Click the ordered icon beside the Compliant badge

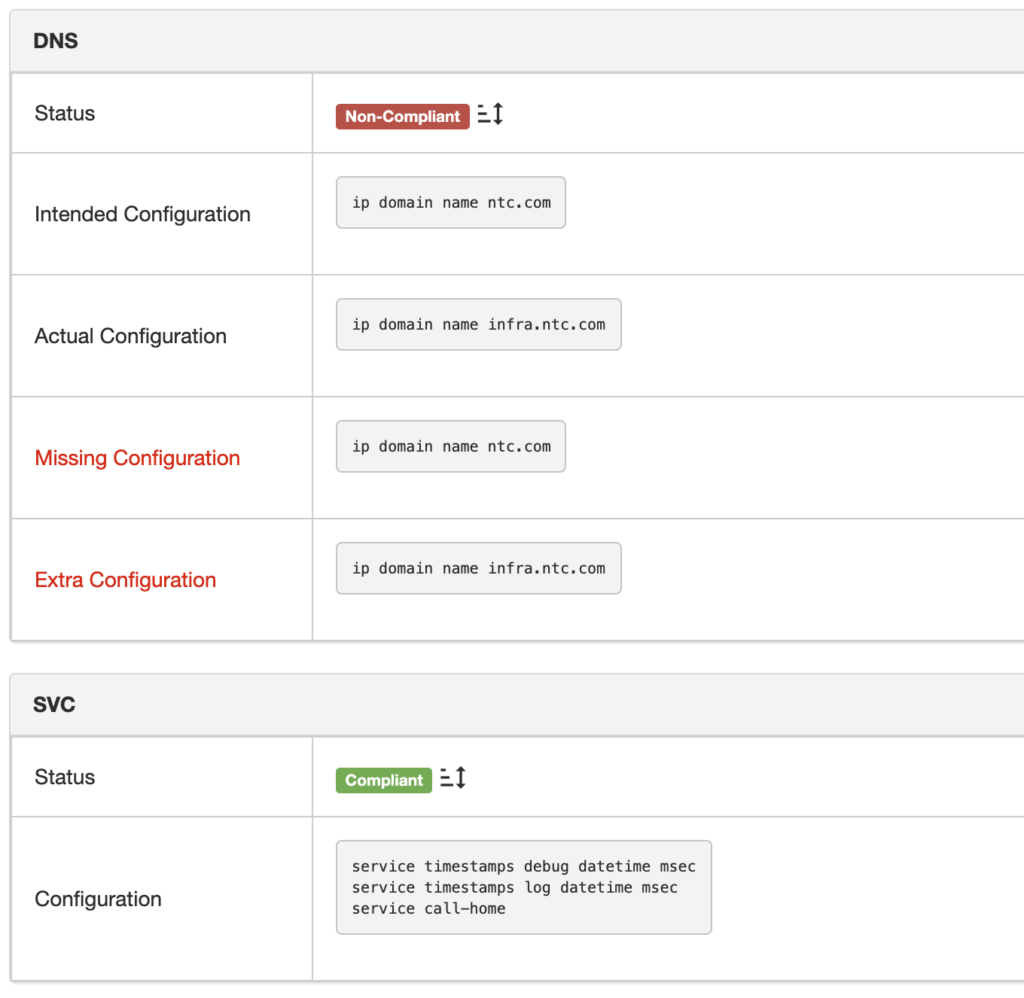tap(453, 778)
